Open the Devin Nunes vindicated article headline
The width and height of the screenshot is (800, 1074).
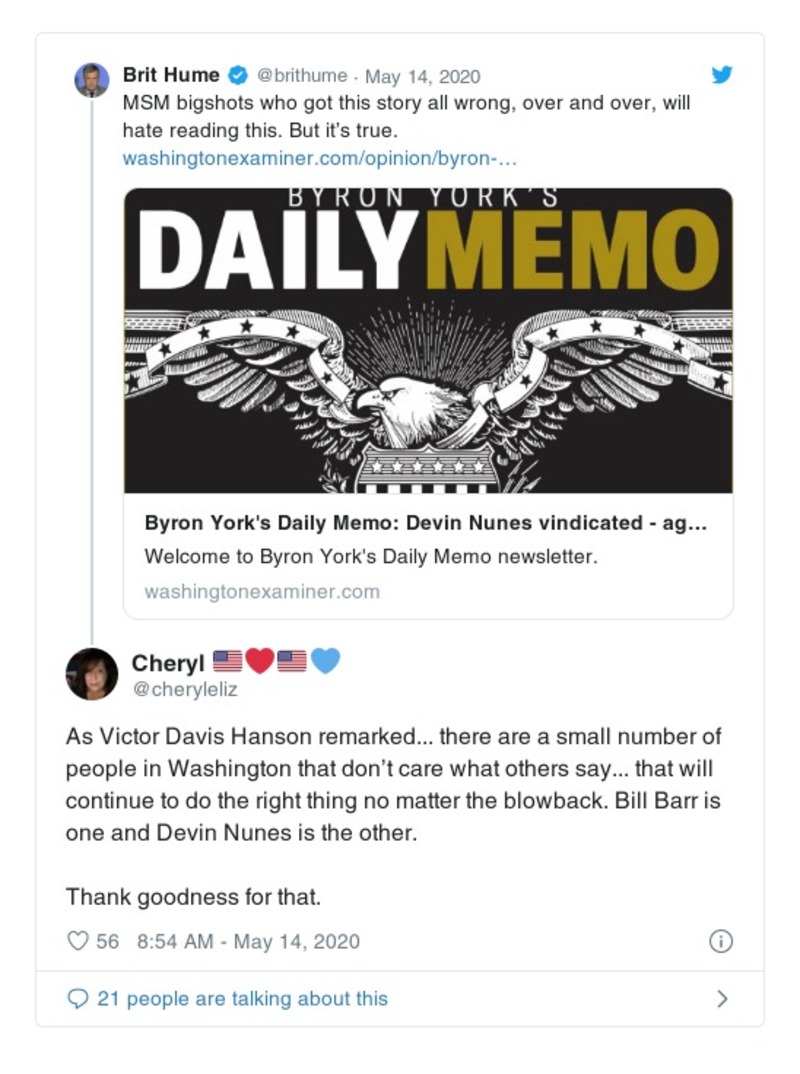click(426, 523)
